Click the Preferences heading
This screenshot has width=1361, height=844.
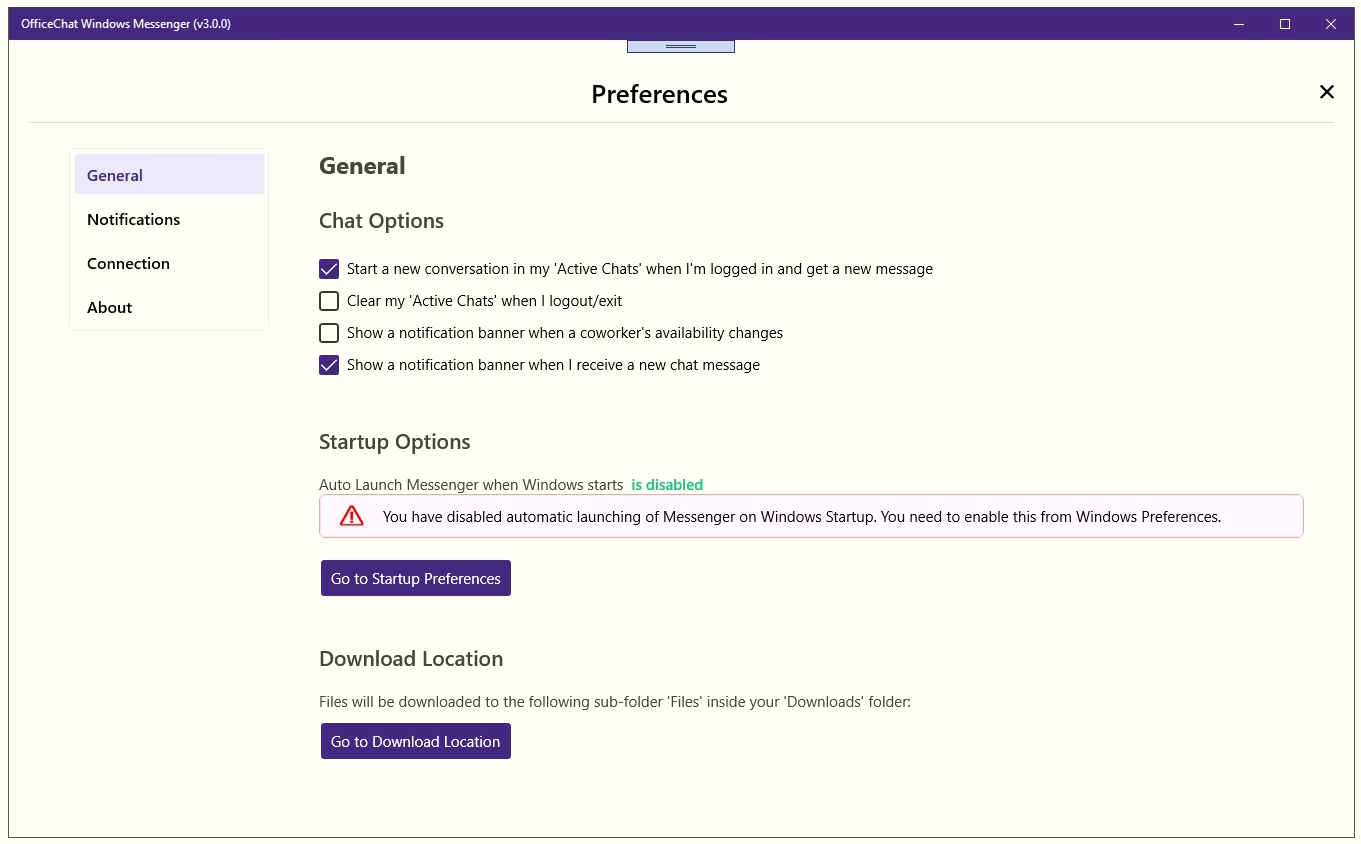pos(659,94)
